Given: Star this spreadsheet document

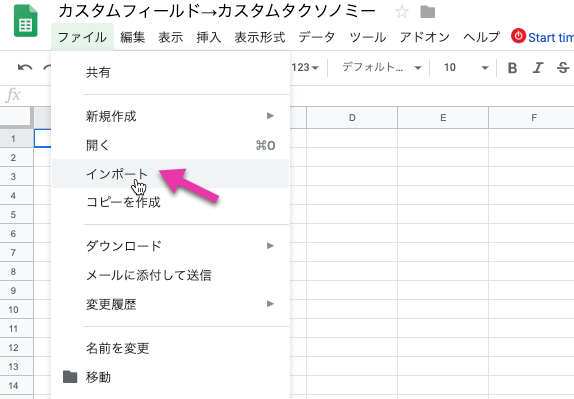Looking at the screenshot, I should pos(402,12).
